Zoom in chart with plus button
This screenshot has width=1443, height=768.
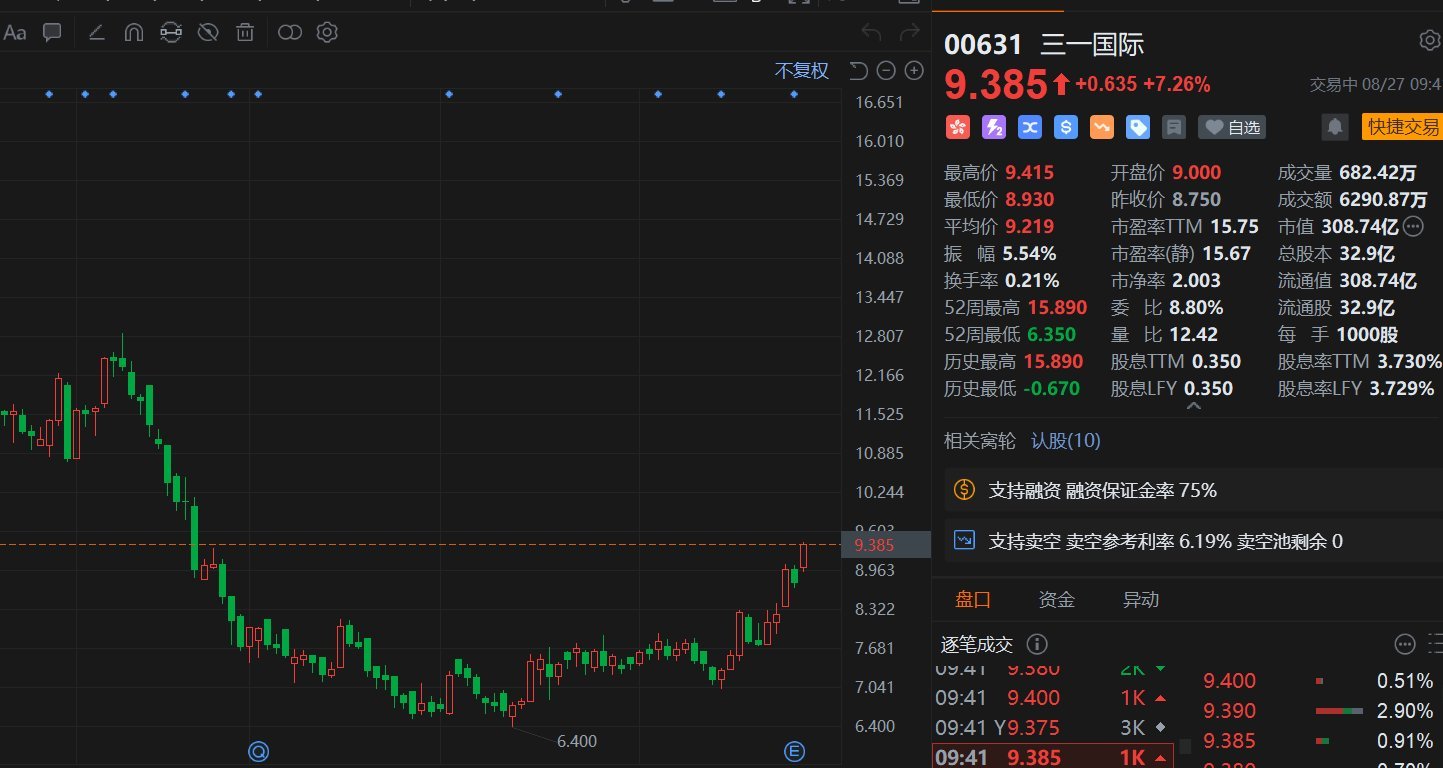(914, 70)
